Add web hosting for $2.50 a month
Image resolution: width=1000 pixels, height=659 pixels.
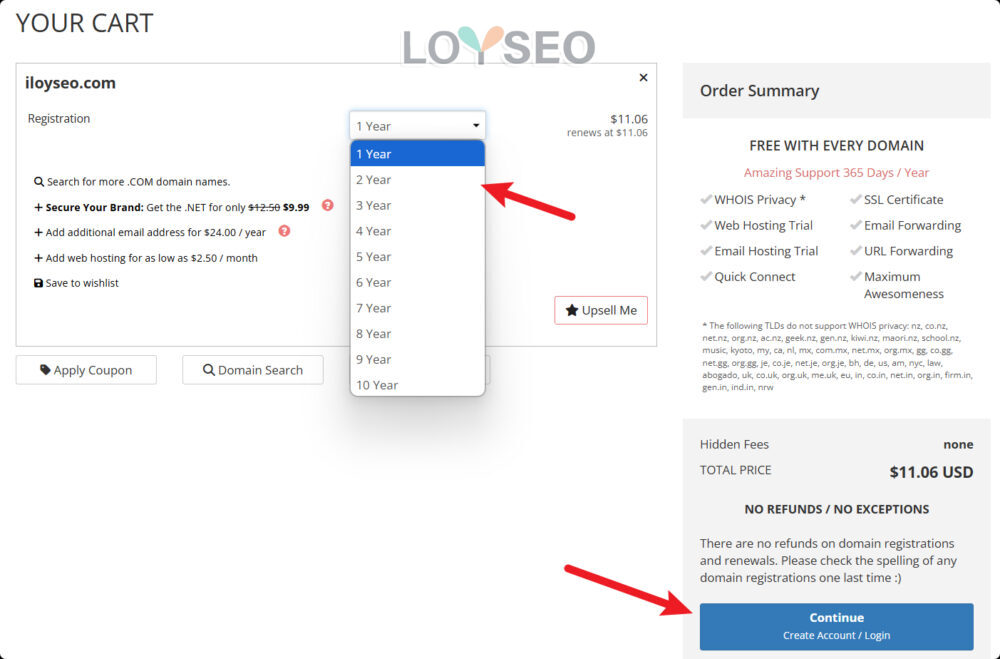[x=146, y=258]
